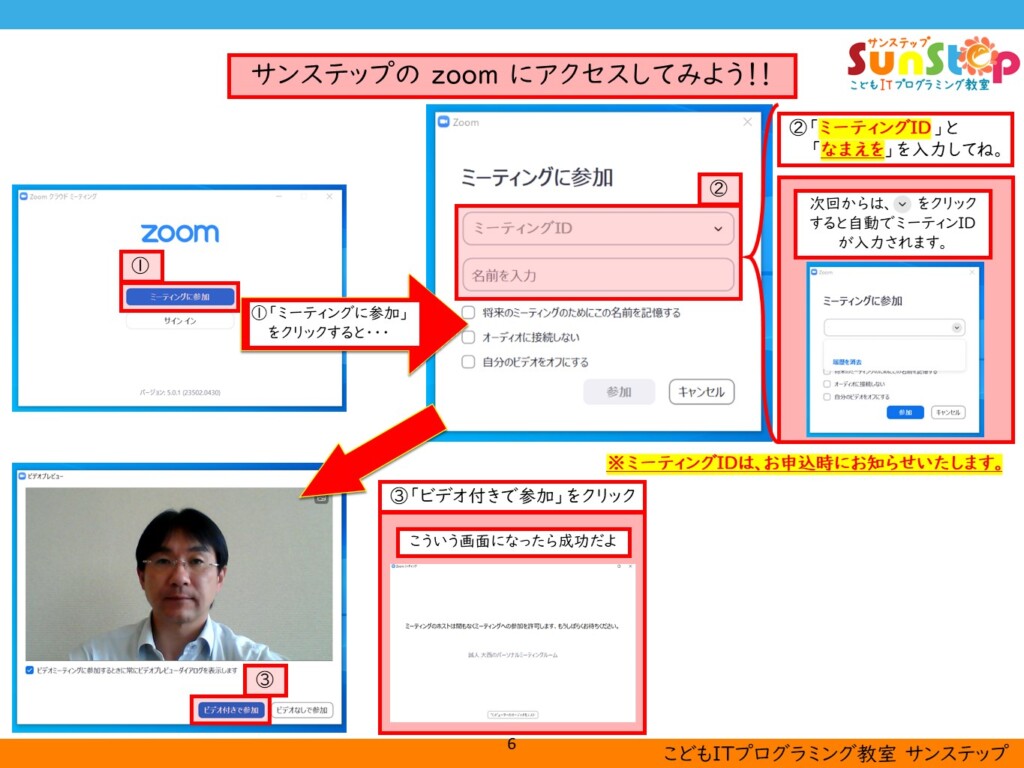Click Zoom icon in large join dialog title
The image size is (1024, 768).
pyautogui.click(x=444, y=122)
